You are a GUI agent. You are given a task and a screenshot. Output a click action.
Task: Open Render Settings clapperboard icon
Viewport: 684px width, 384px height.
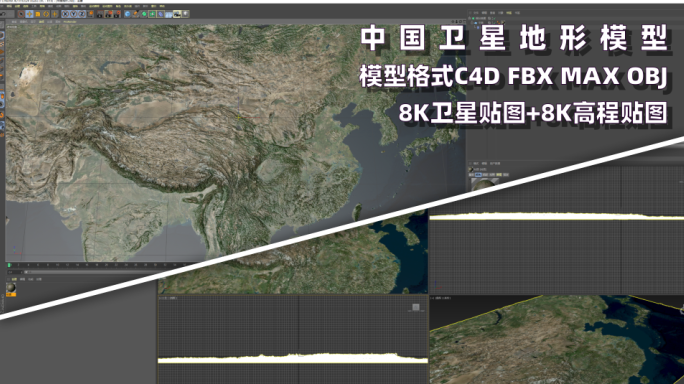[x=117, y=14]
